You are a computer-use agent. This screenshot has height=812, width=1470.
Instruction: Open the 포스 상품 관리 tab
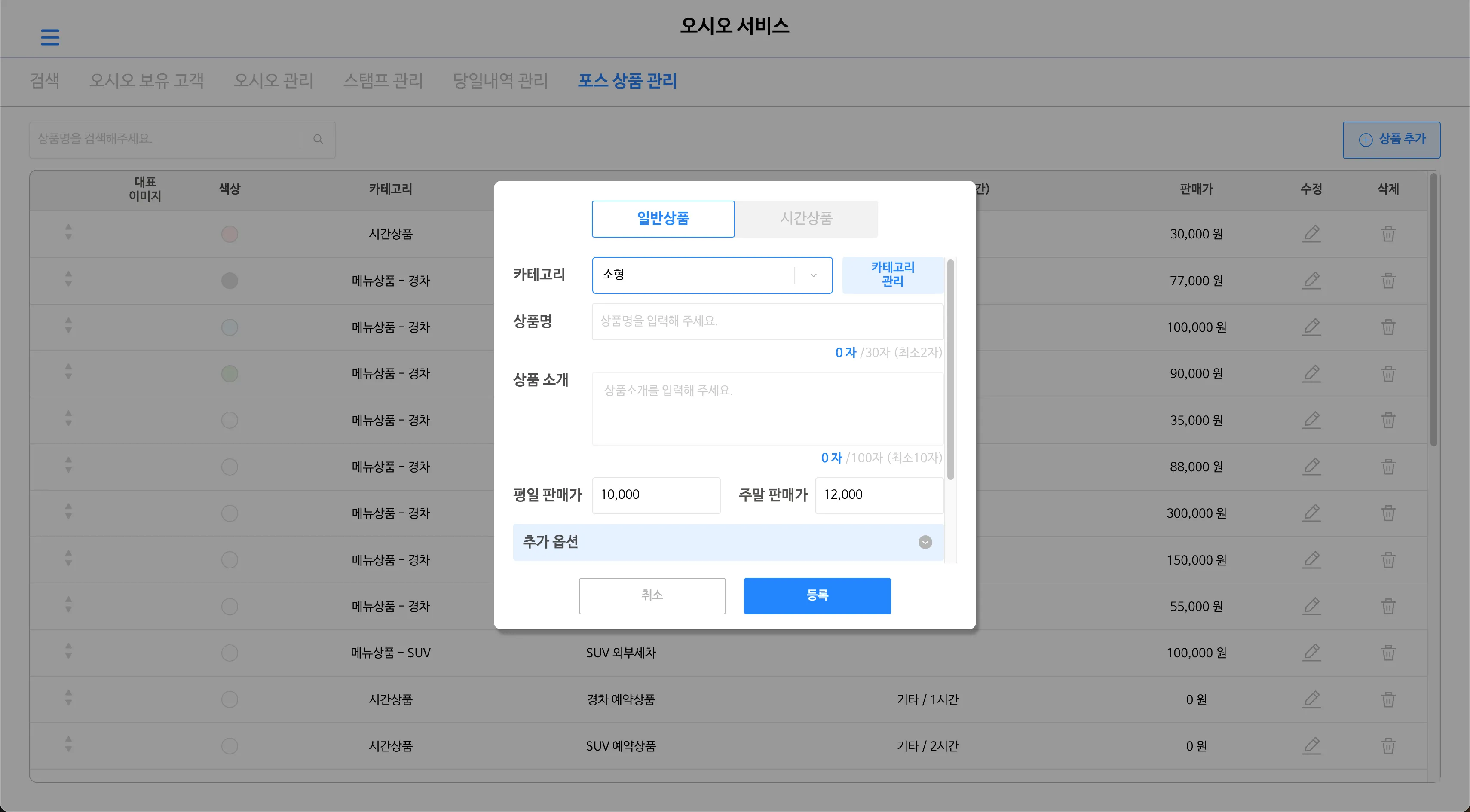point(627,81)
